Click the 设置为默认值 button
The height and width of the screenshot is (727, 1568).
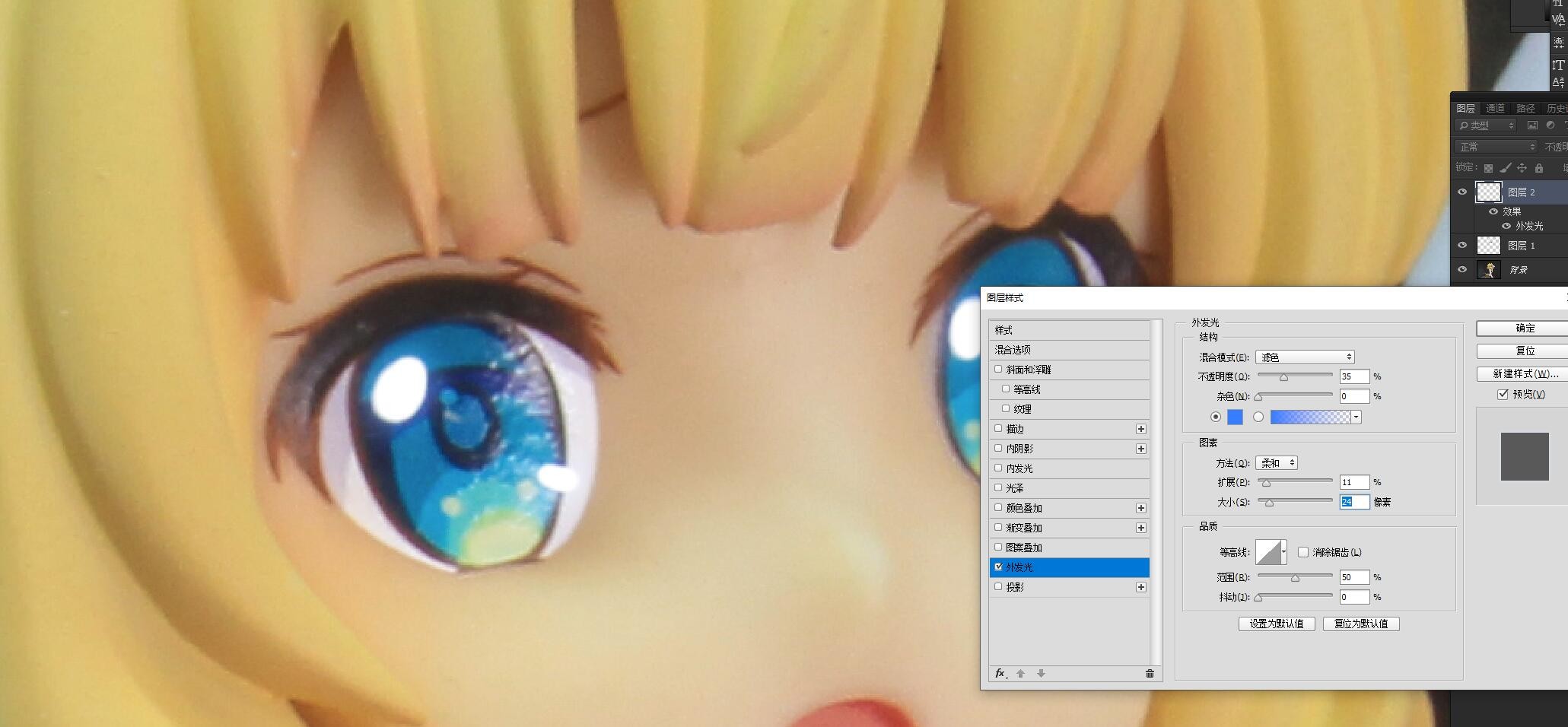[1277, 624]
